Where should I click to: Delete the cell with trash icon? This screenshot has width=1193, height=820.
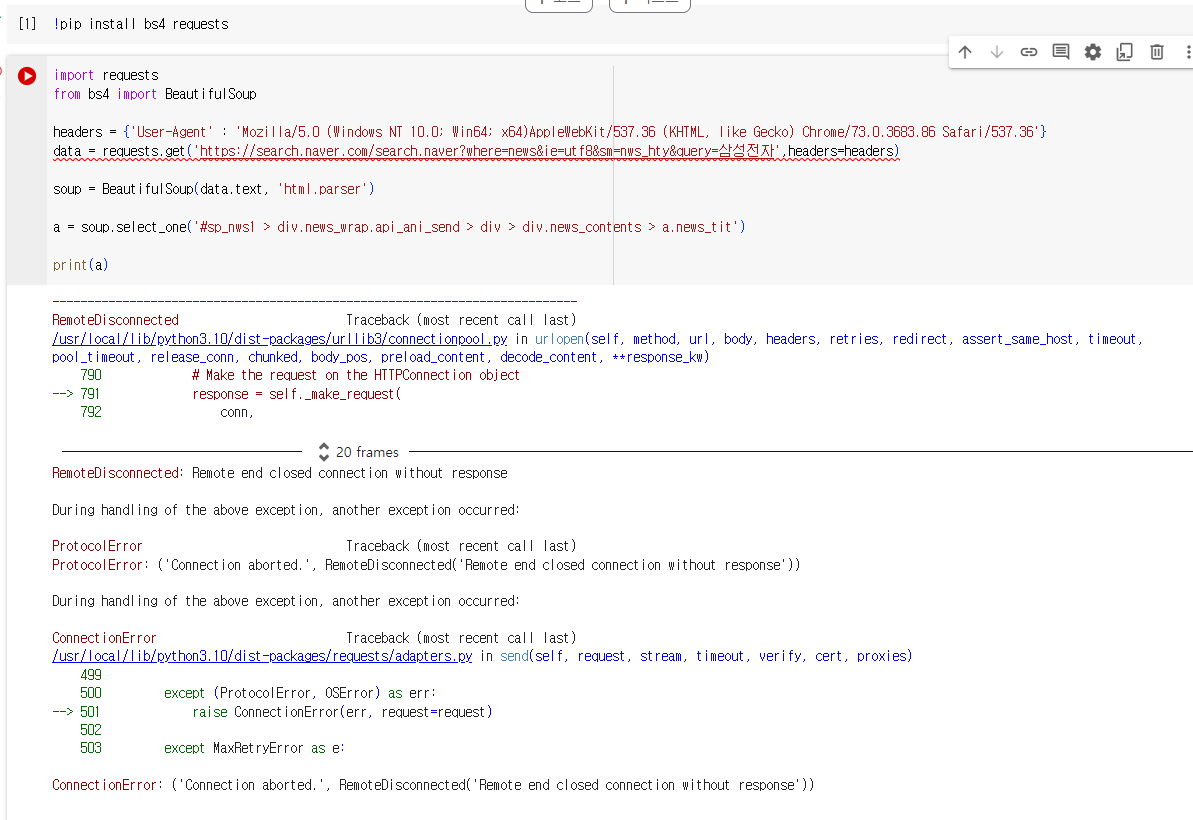point(1156,52)
